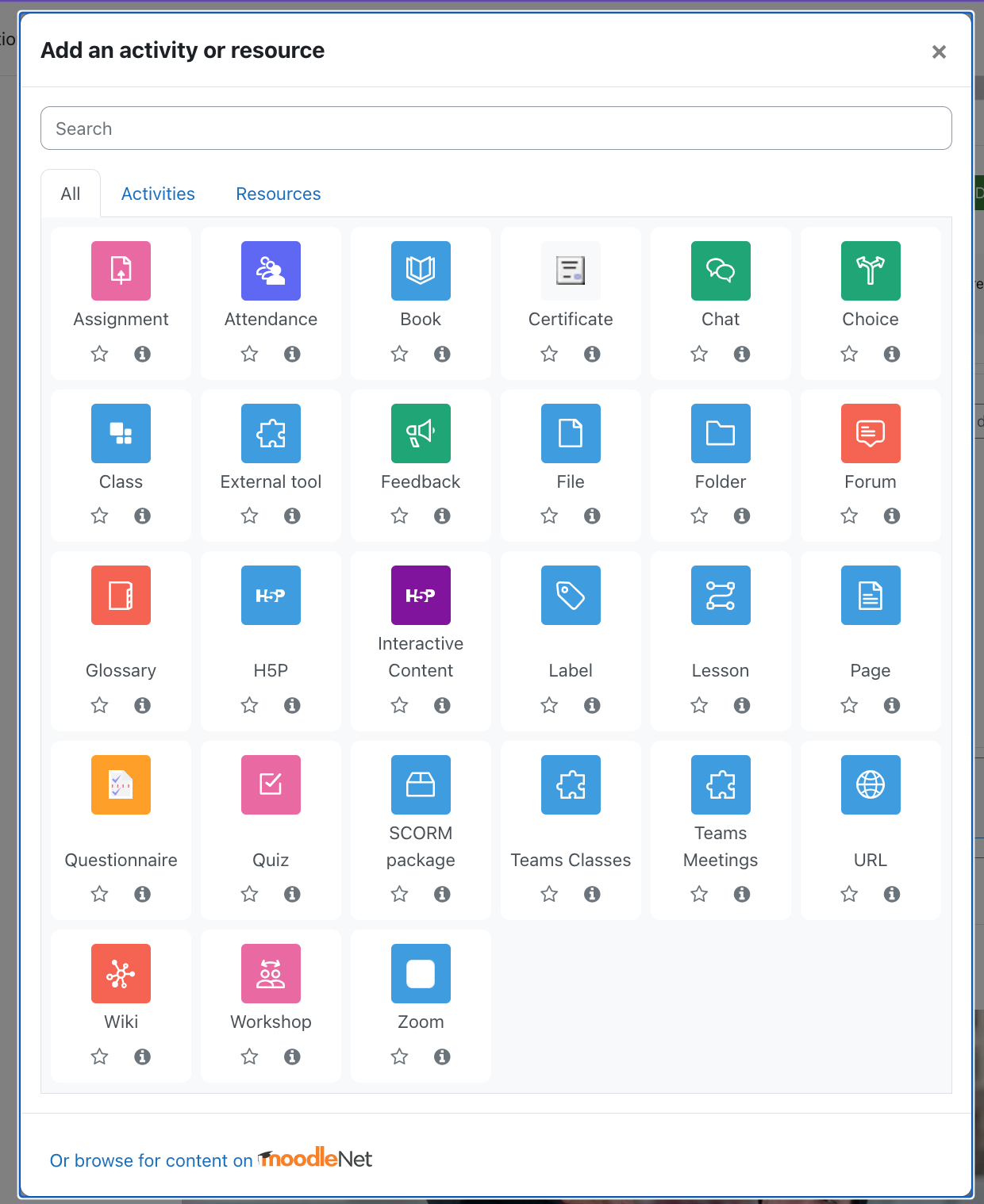Switch to the Activities tab

pos(158,194)
